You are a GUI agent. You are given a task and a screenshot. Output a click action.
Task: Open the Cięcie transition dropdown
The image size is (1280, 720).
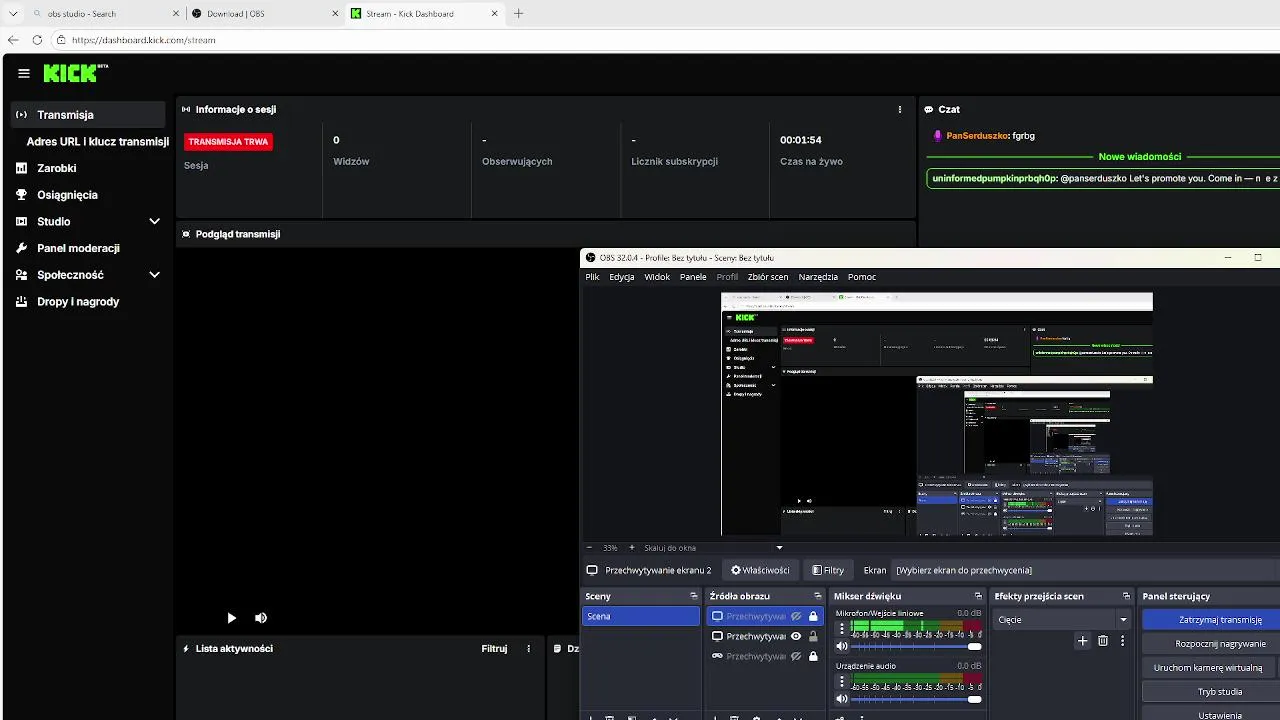(1062, 620)
